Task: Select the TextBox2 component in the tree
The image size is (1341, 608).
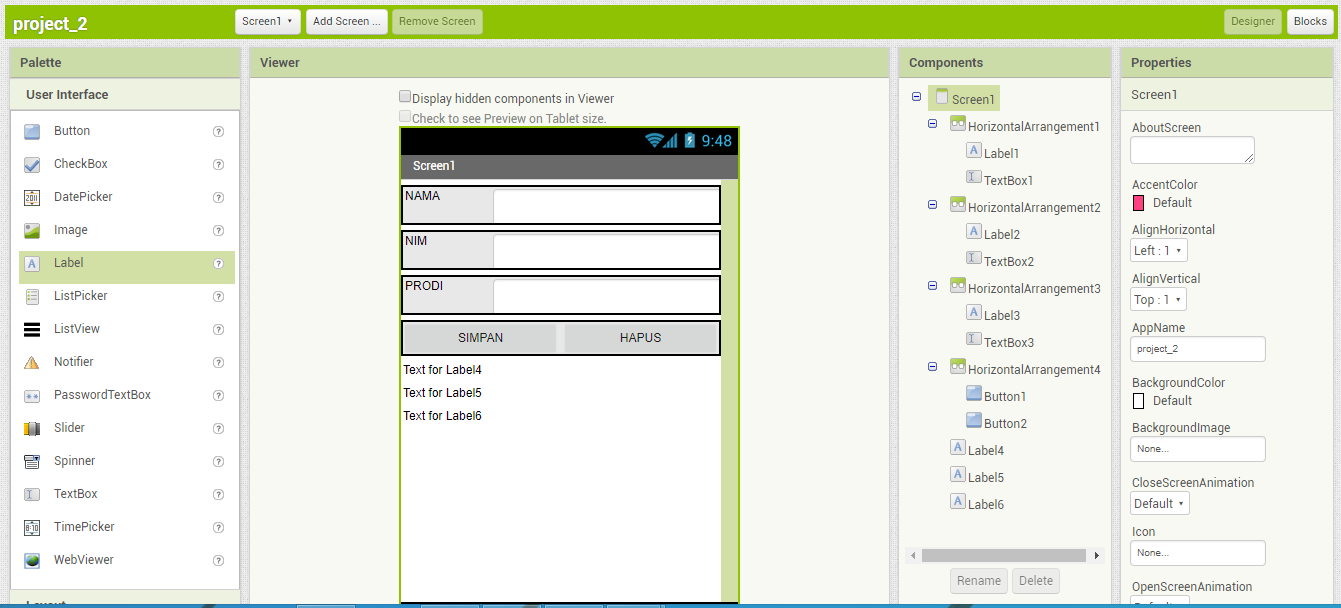Action: coord(1007,260)
